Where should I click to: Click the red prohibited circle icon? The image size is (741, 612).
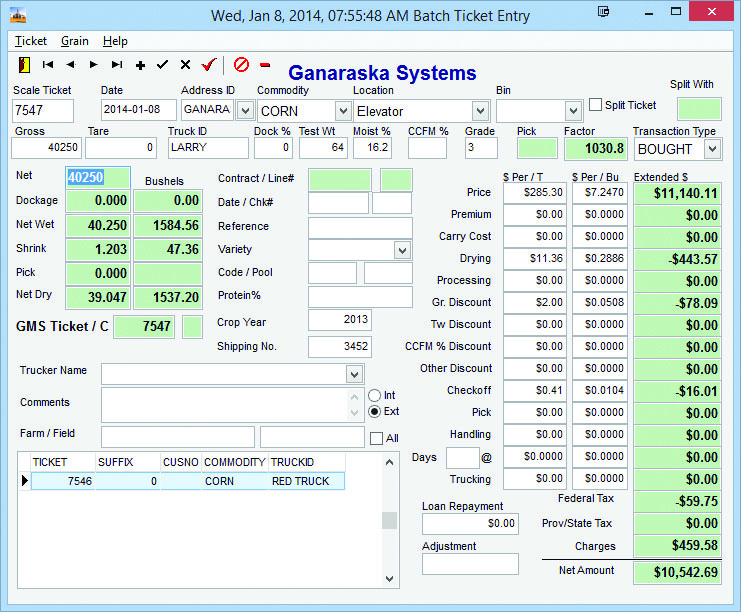click(x=241, y=64)
